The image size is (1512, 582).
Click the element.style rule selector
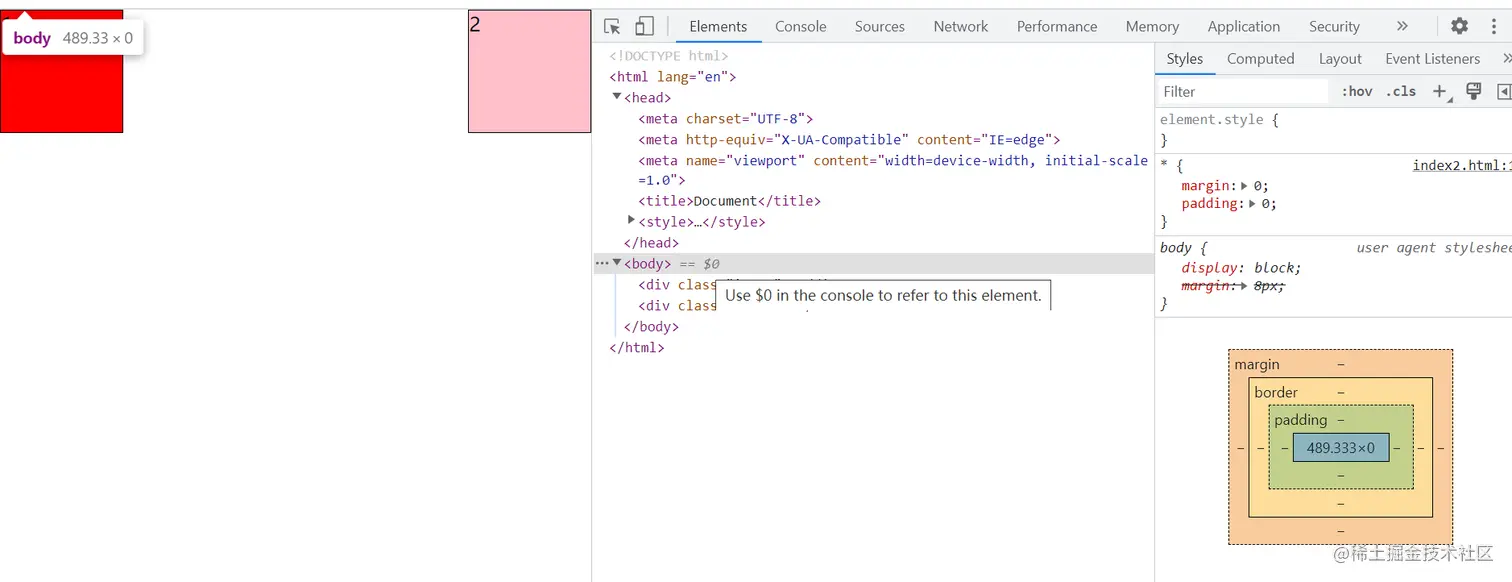1212,120
